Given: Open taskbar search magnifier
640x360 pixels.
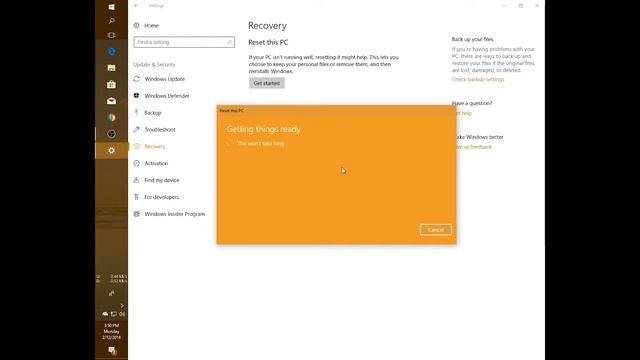Looking at the screenshot, I should 111,20.
